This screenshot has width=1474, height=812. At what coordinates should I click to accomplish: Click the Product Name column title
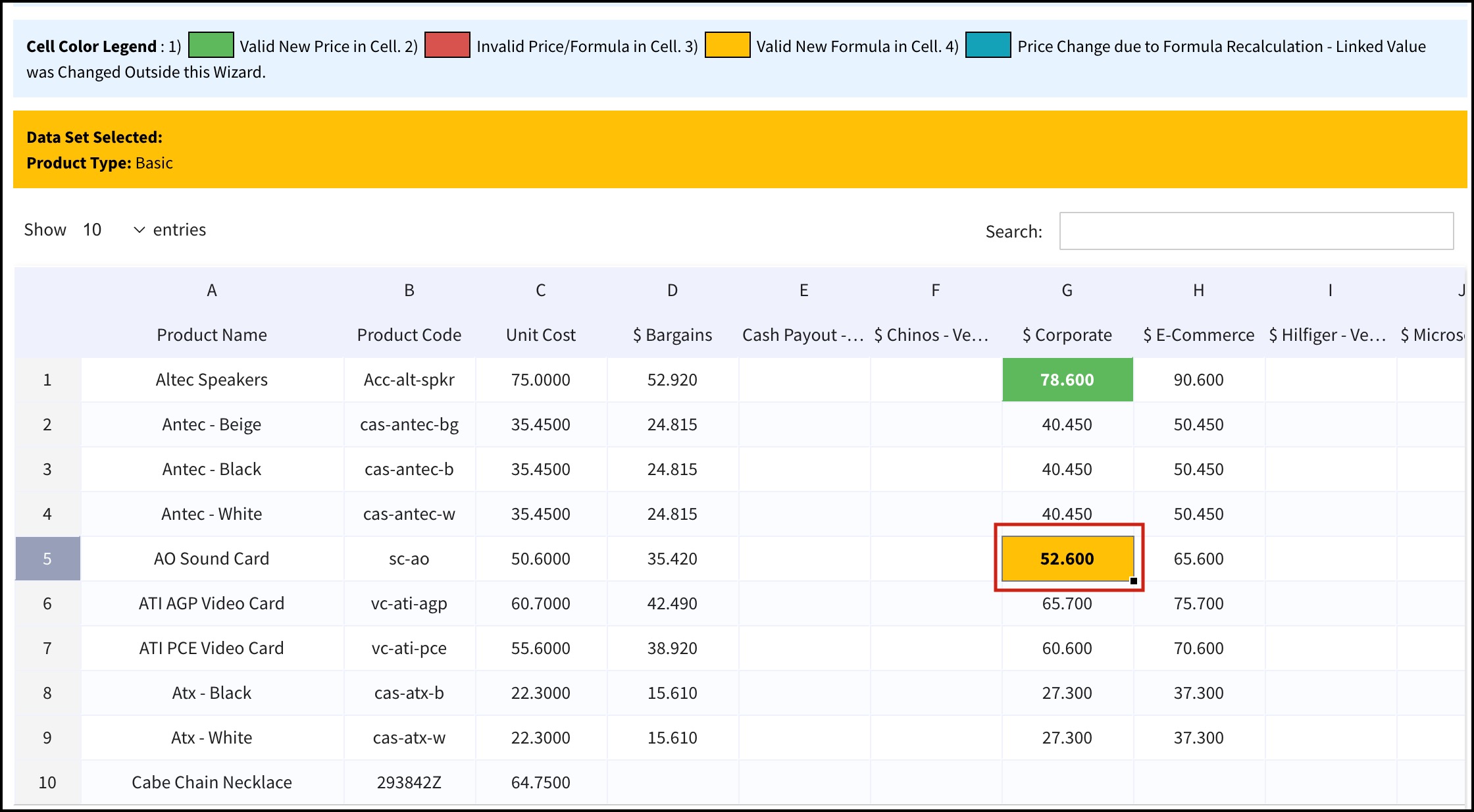(x=212, y=335)
